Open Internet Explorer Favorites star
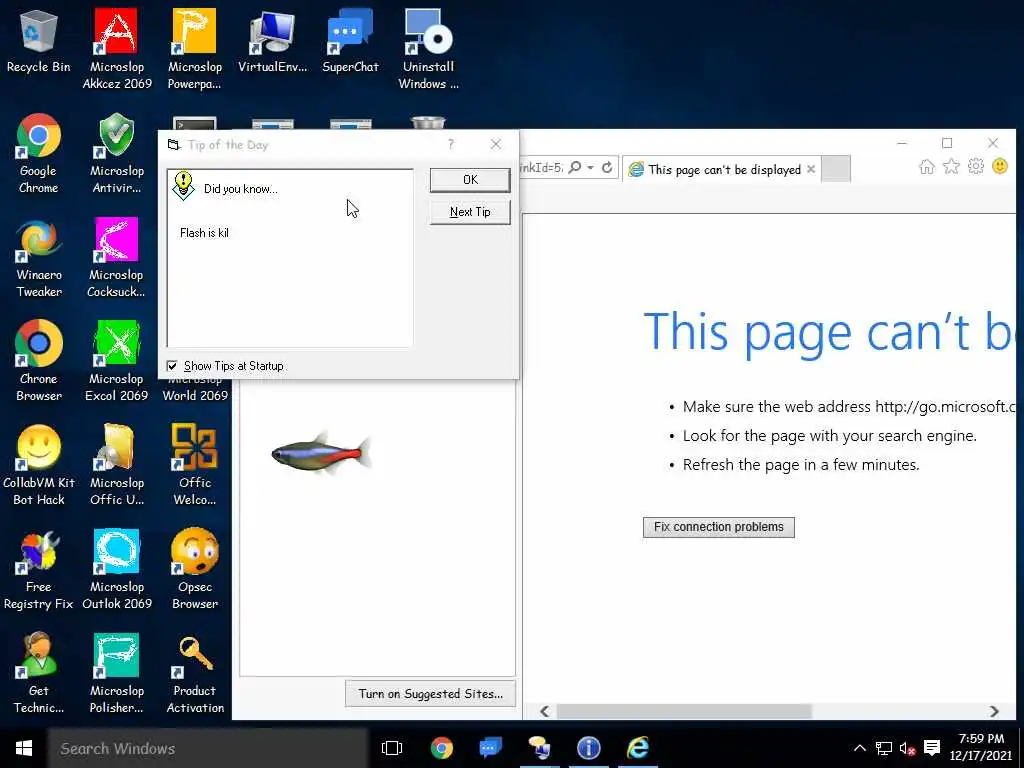Screen dimensions: 1024x768 point(952,167)
